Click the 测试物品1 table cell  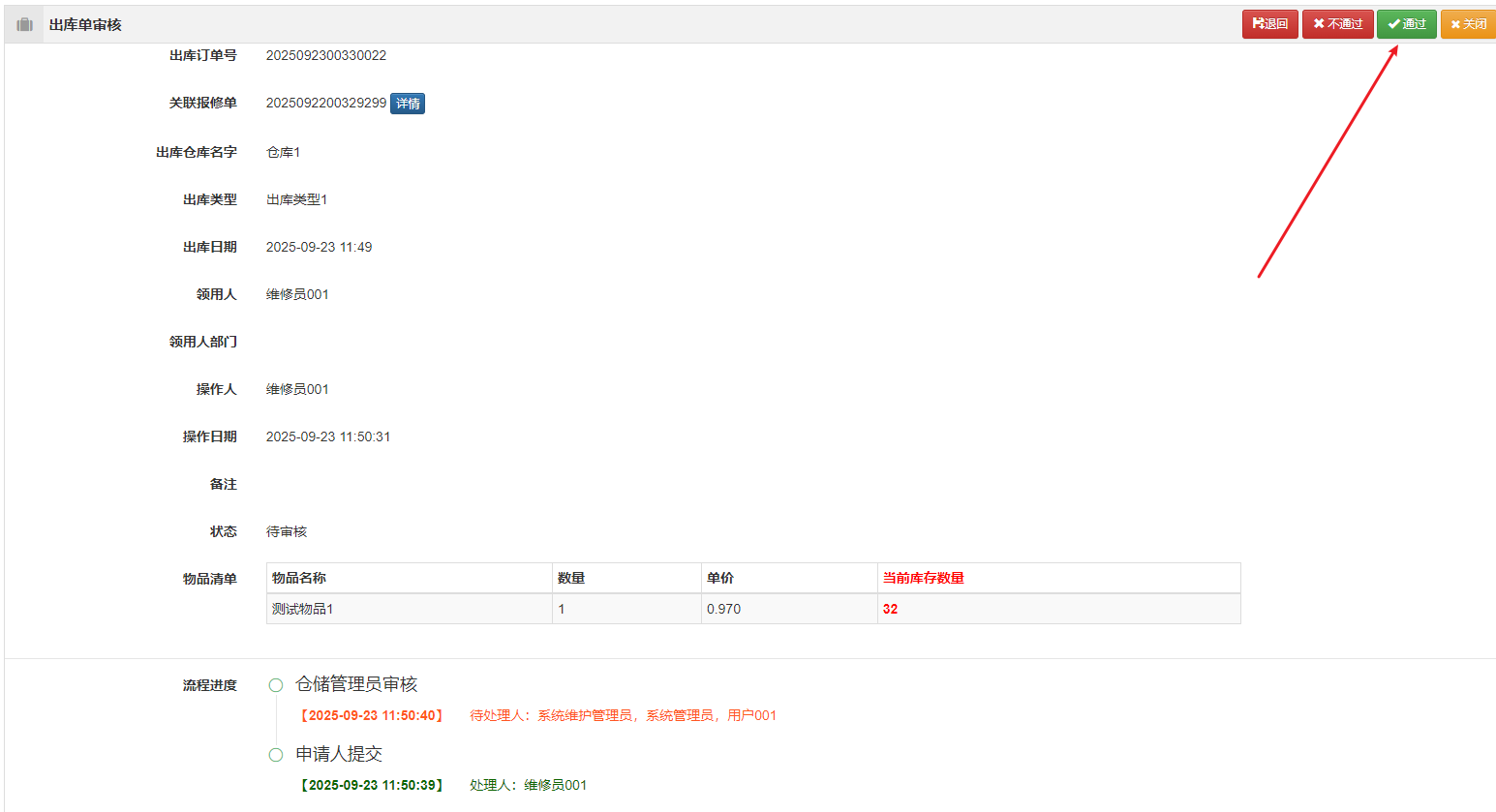point(410,609)
